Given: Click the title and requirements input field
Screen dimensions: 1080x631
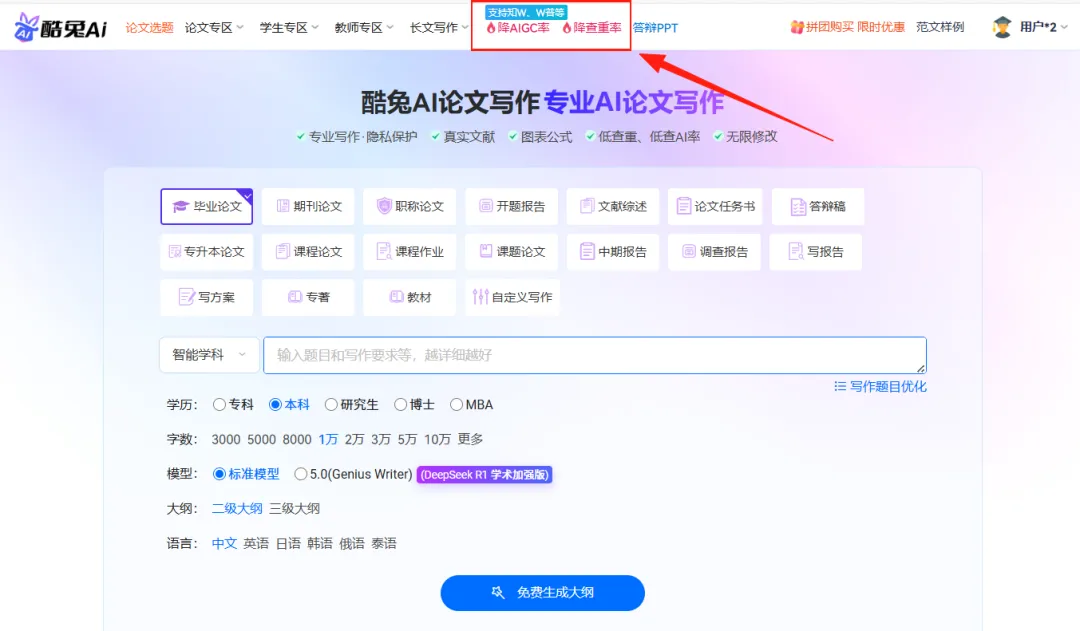Looking at the screenshot, I should point(594,355).
